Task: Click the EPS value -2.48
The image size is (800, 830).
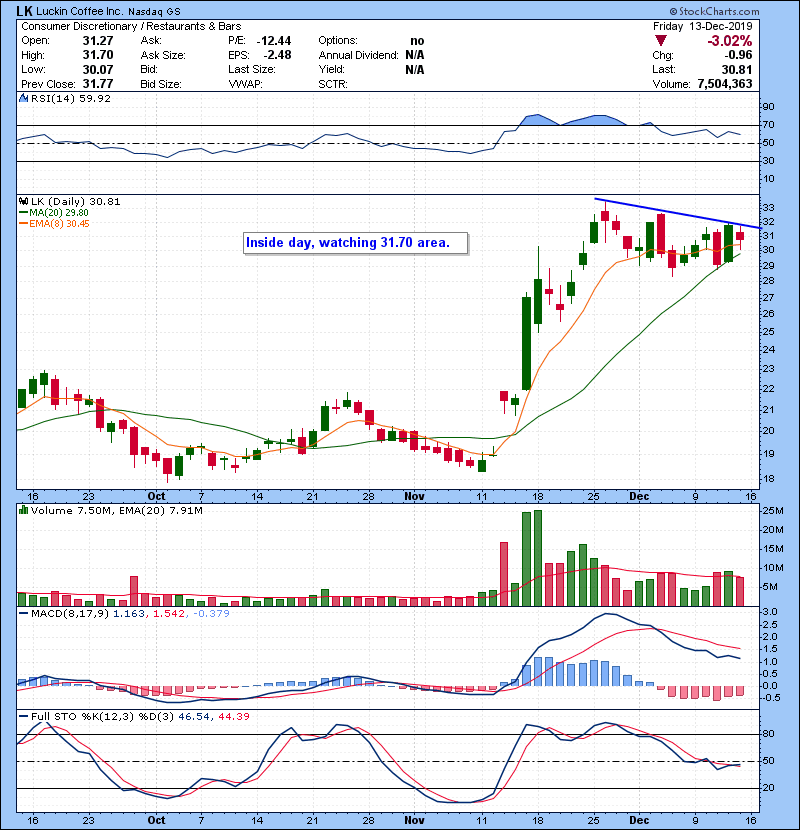Action: (277, 55)
